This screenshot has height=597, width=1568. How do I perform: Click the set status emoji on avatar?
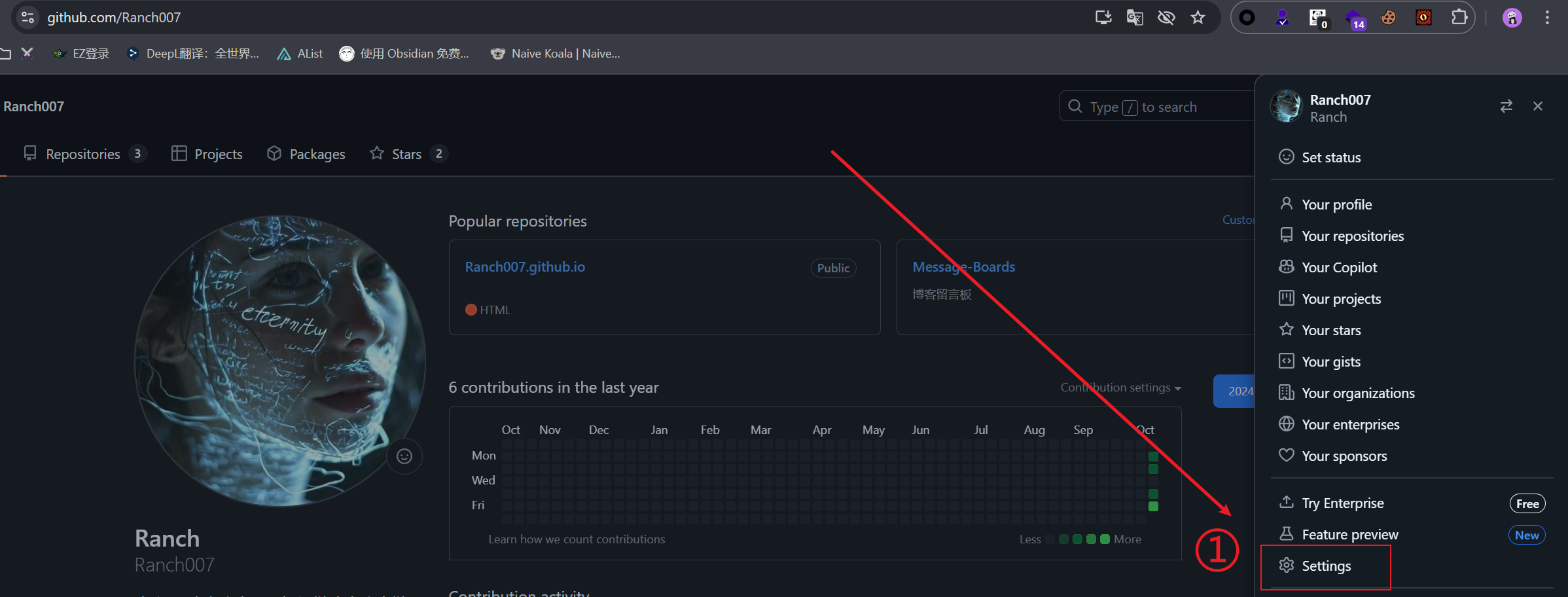404,456
